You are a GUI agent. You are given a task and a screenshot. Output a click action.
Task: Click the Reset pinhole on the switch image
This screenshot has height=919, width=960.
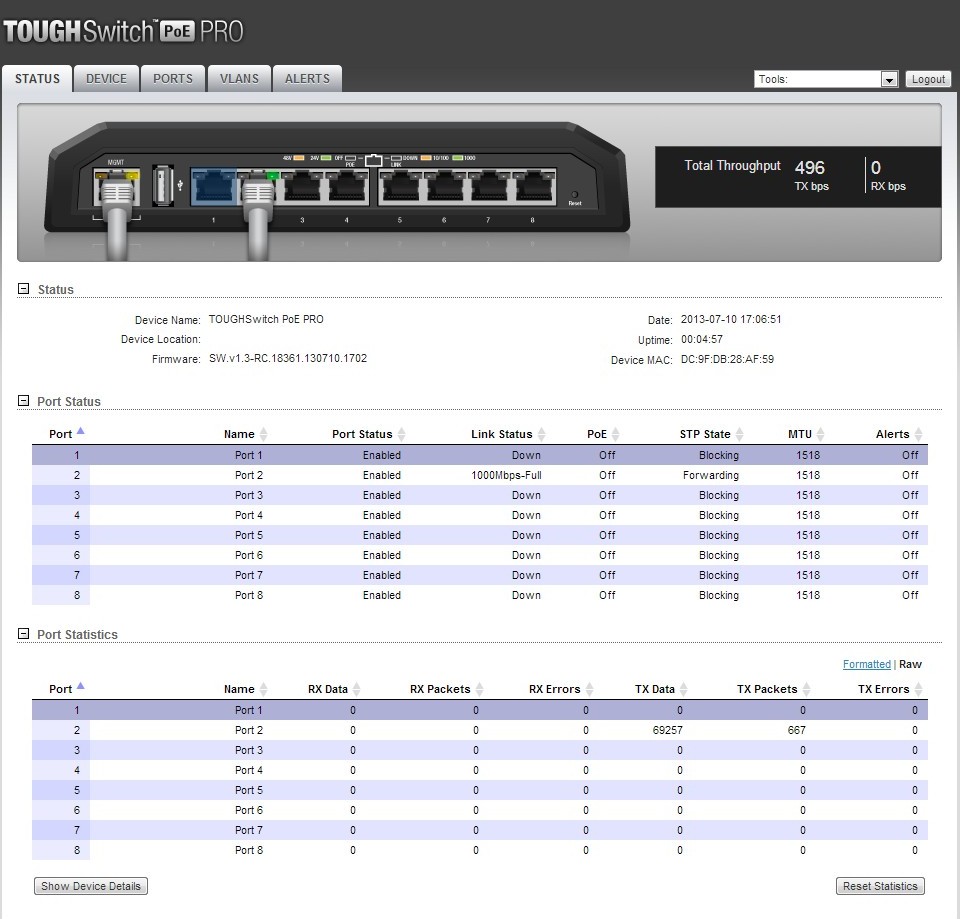574,195
